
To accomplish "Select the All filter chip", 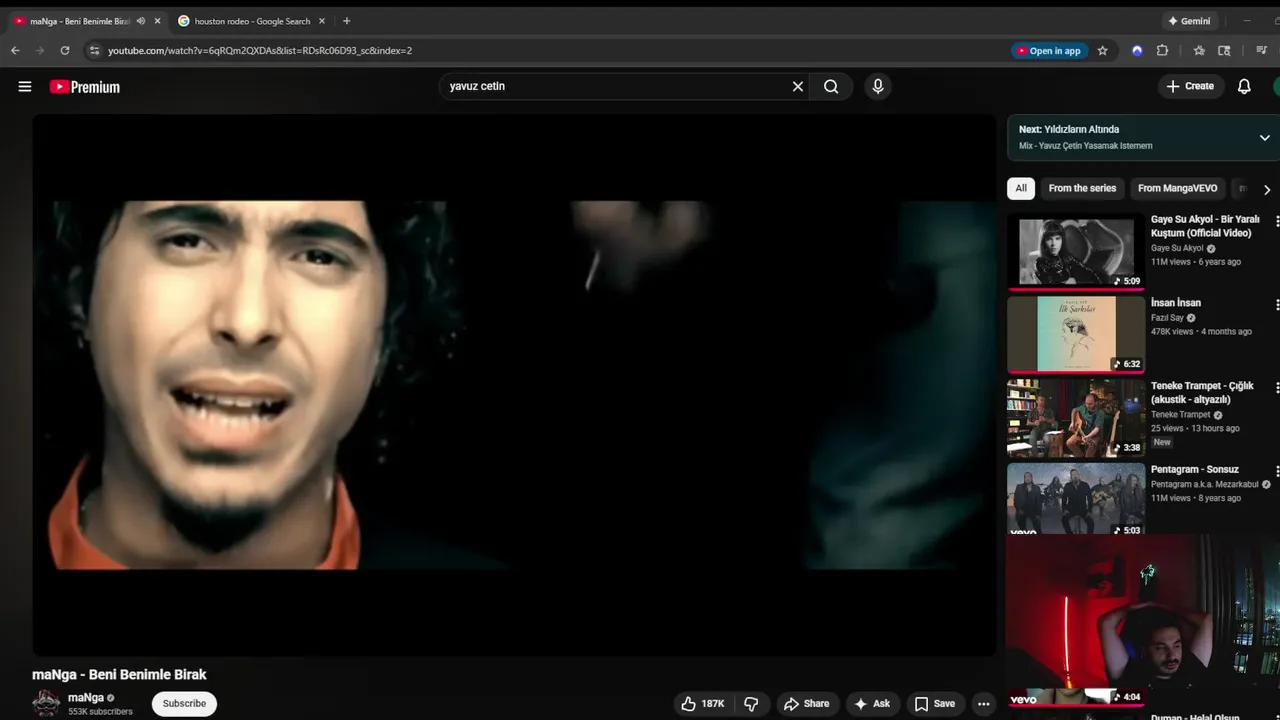I will point(1021,188).
